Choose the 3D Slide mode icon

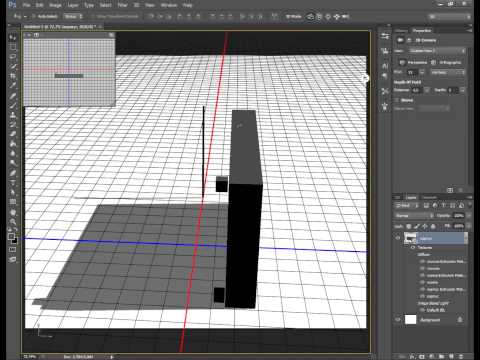click(x=337, y=16)
